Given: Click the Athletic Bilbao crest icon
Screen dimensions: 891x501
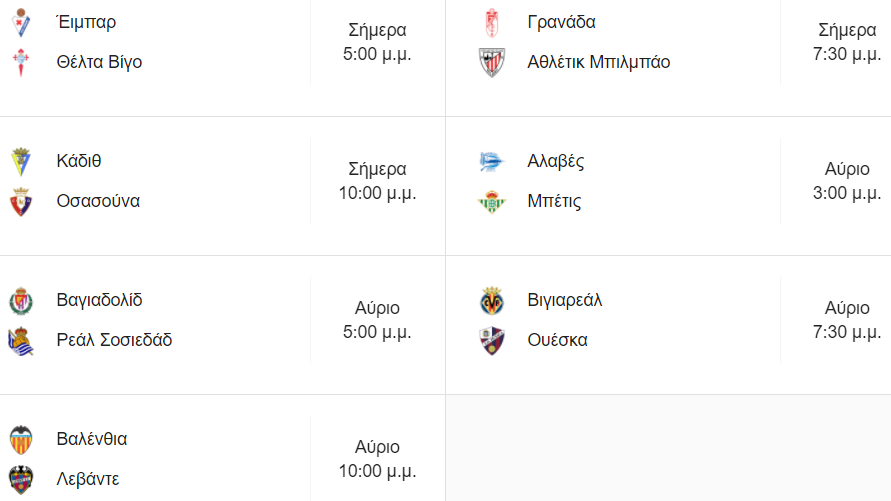Looking at the screenshot, I should [491, 62].
